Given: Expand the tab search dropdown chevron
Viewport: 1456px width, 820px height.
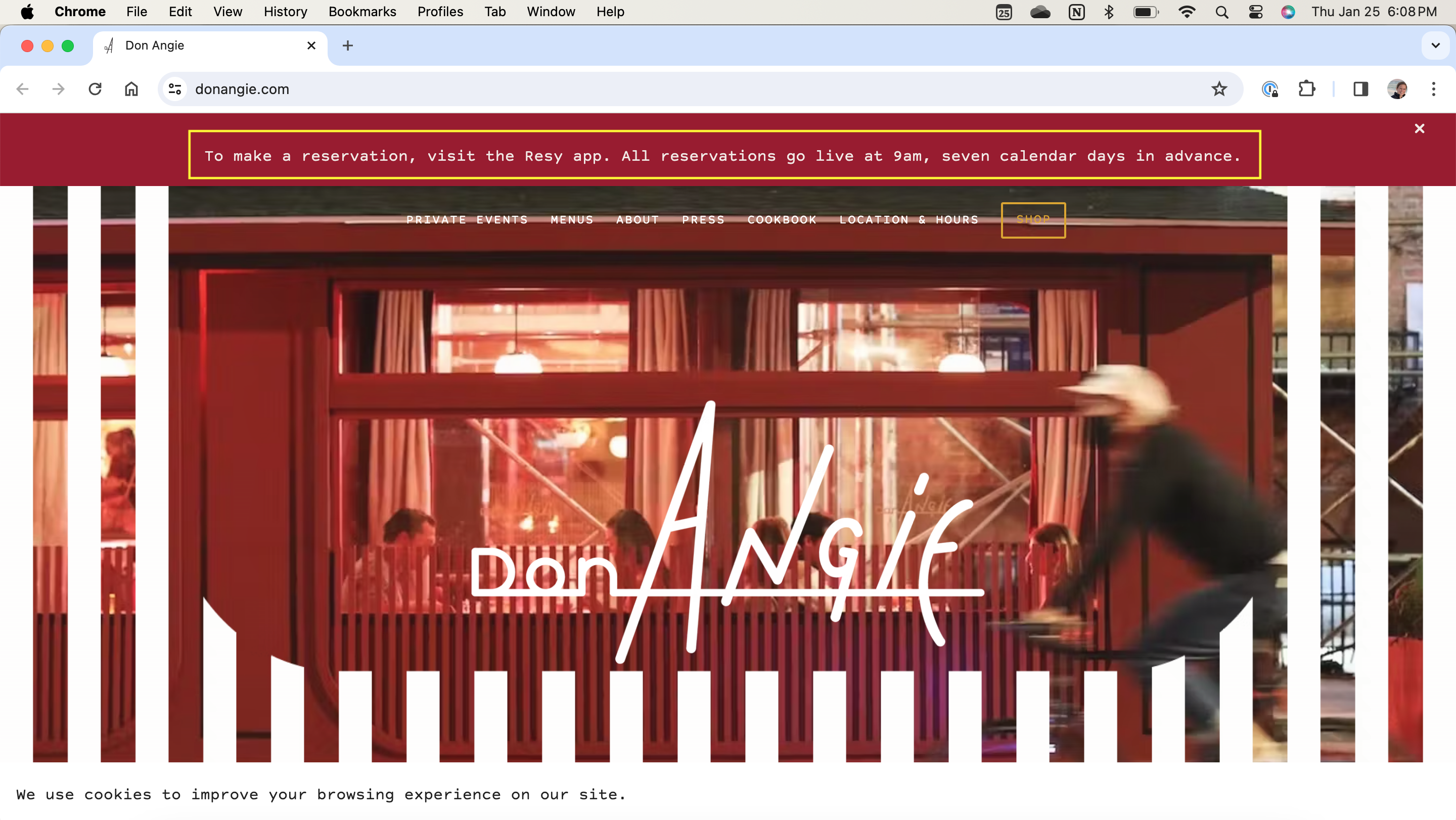Looking at the screenshot, I should click(1435, 46).
